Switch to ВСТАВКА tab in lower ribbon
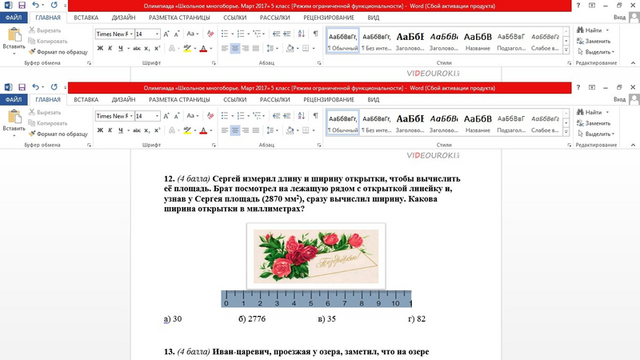This screenshot has width=640, height=360. tap(86, 100)
